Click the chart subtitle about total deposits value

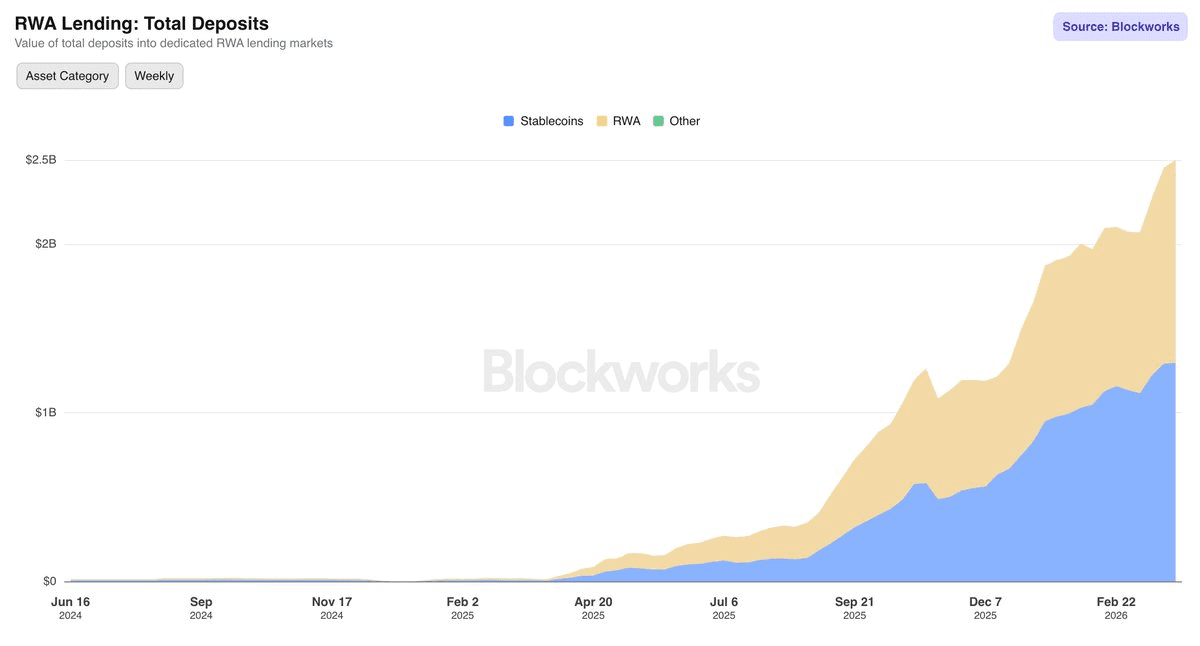pos(173,44)
